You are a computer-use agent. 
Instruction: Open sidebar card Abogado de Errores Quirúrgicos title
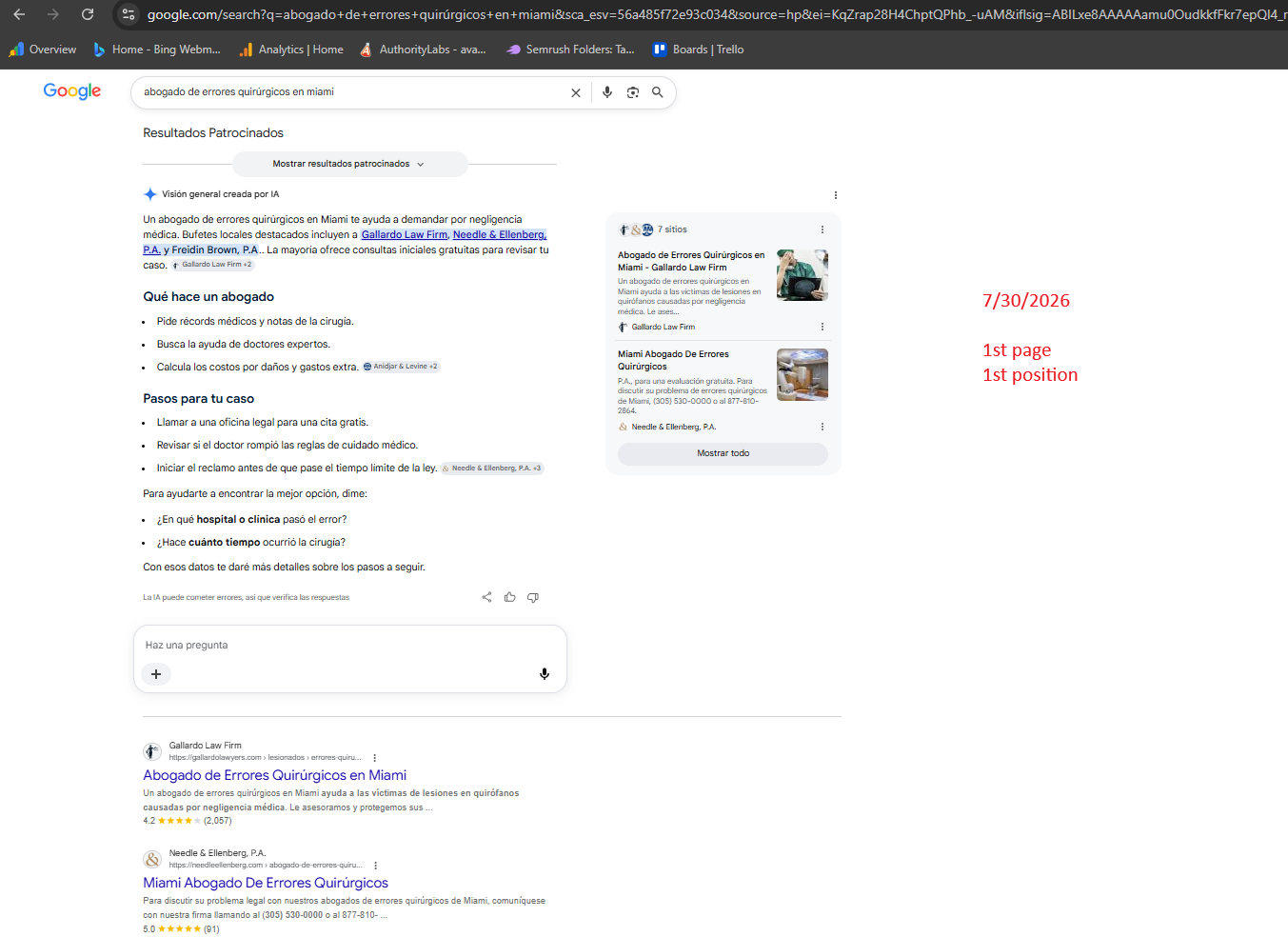tap(691, 261)
